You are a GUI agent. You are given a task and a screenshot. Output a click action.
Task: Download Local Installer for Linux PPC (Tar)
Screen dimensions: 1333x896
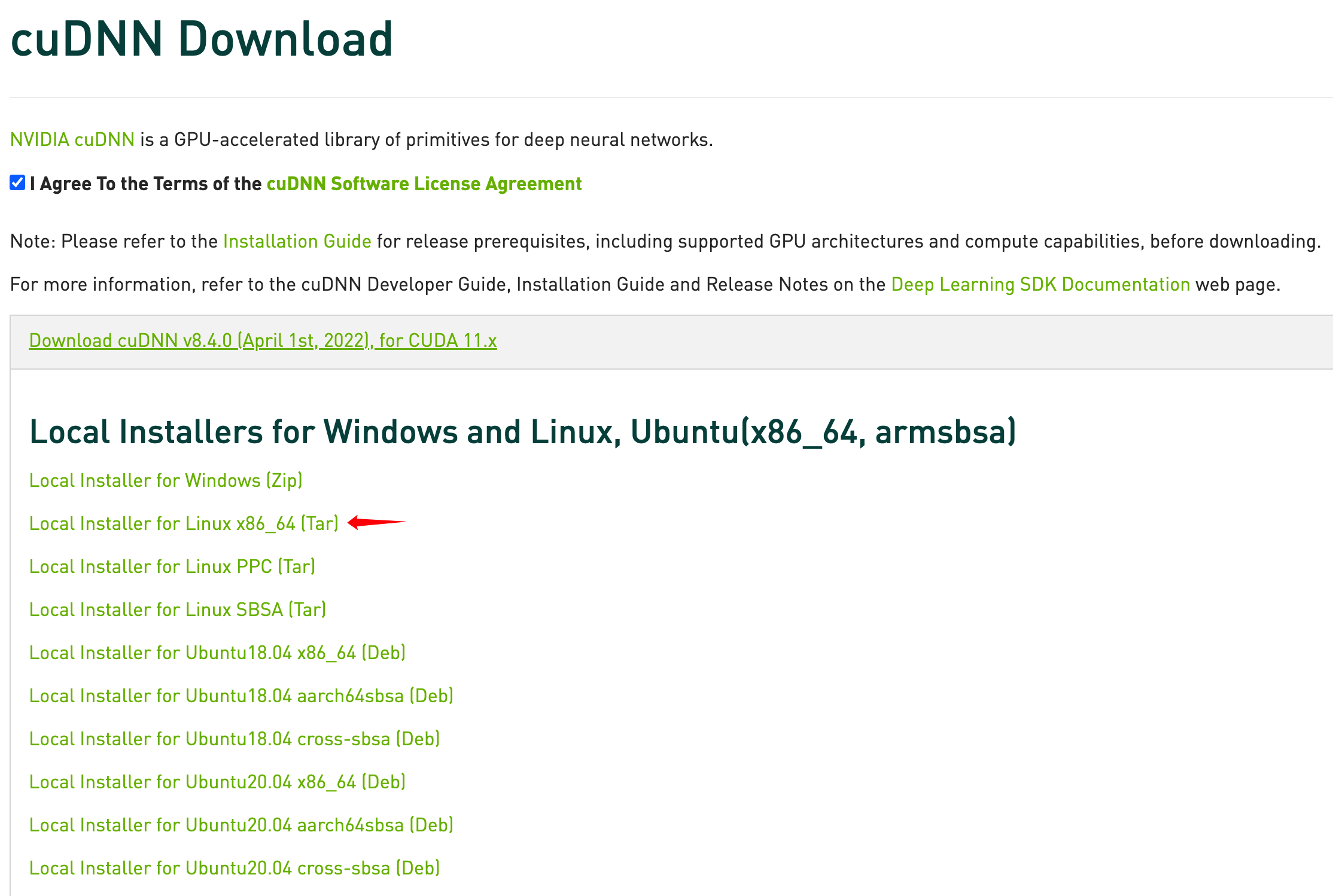tap(172, 566)
